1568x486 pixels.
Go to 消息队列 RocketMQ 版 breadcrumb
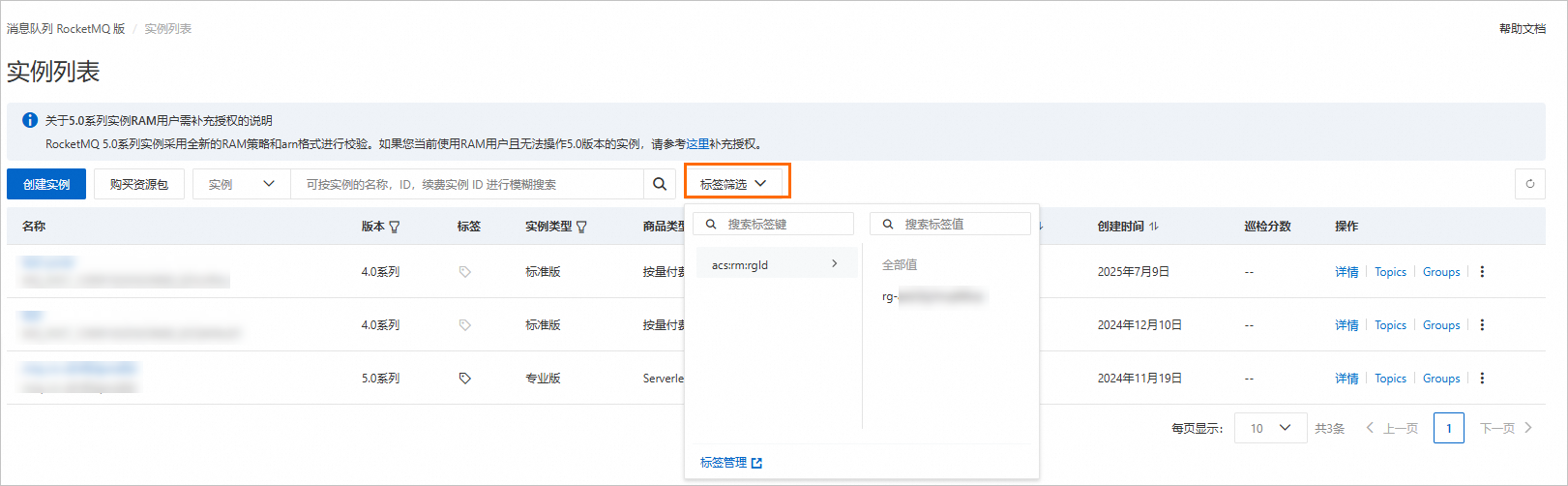point(66,29)
